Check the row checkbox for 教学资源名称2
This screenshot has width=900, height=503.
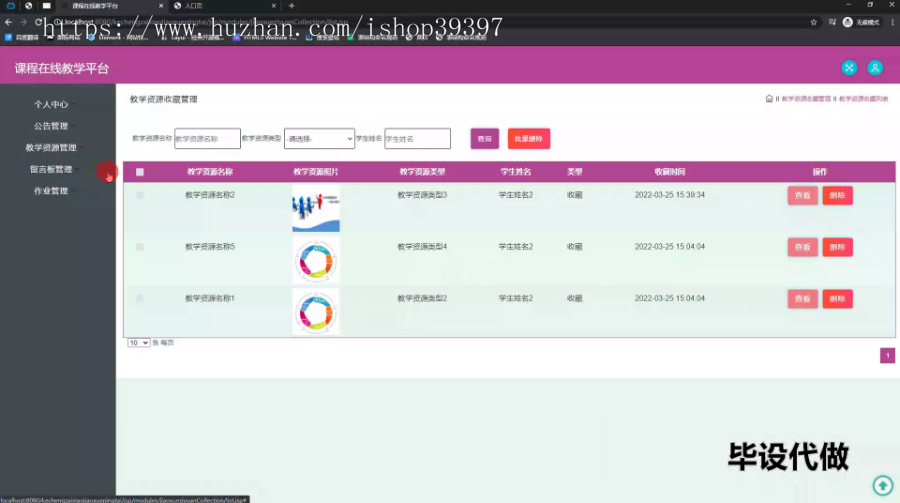pos(140,195)
